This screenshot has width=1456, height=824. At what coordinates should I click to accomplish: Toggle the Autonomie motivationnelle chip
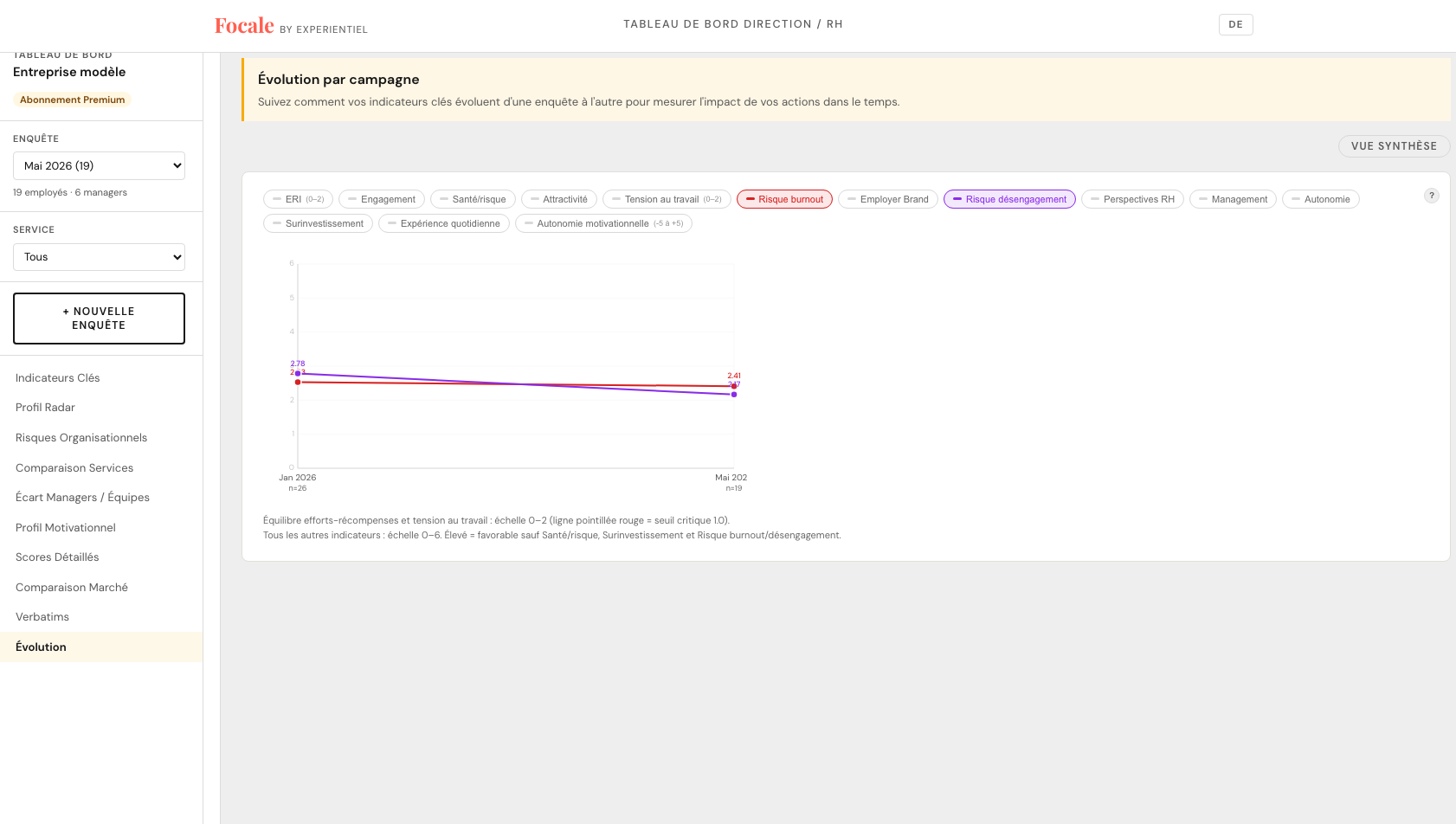[x=603, y=223]
